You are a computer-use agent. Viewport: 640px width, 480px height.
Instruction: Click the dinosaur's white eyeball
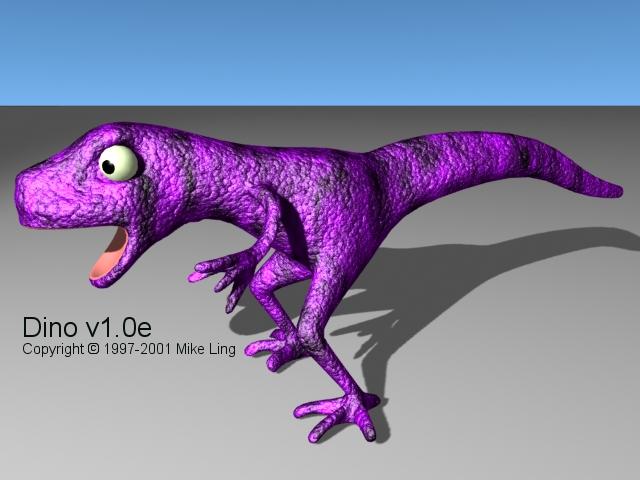coord(119,162)
